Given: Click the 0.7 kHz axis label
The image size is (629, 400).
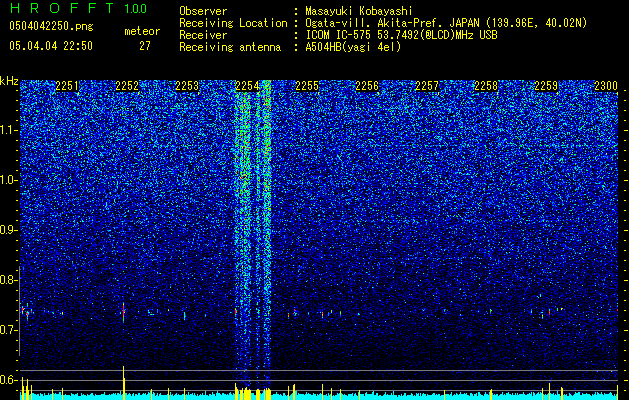Looking at the screenshot, I should [x=8, y=330].
